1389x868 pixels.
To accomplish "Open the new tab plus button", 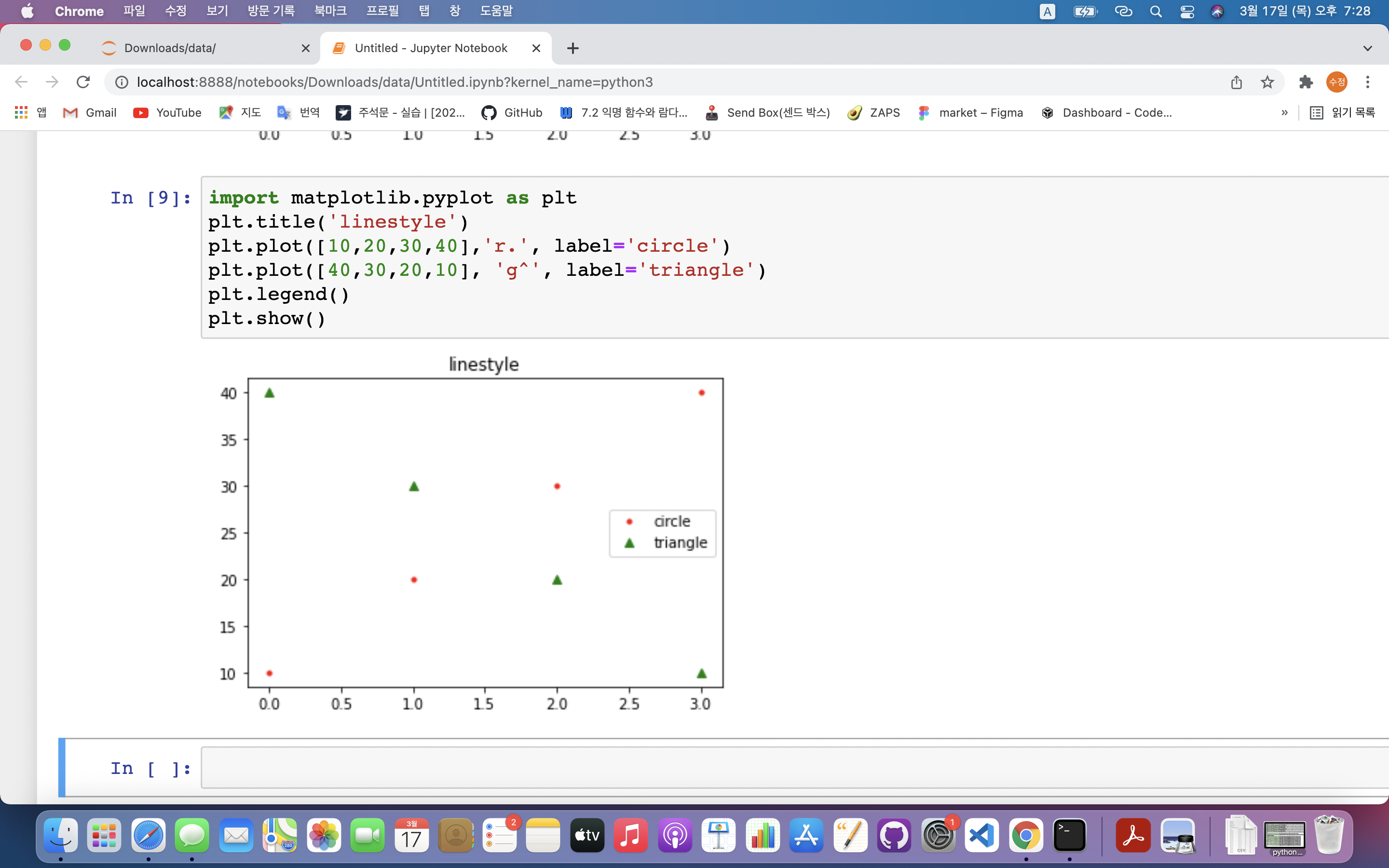I will (x=573, y=48).
